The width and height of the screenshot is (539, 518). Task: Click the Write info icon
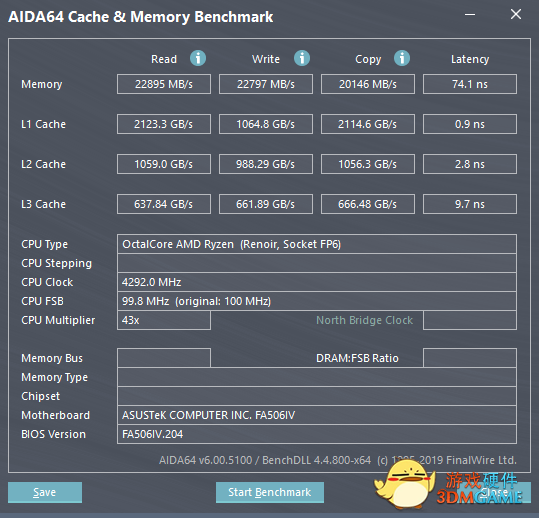[x=302, y=58]
